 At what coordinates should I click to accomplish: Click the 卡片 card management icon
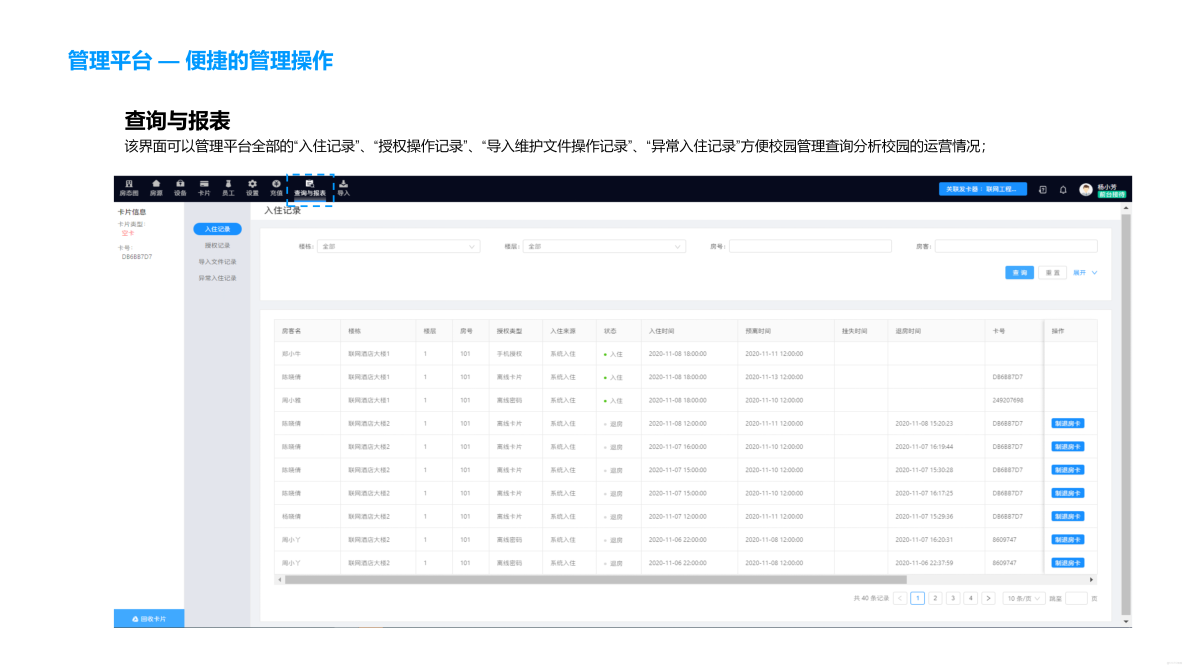click(202, 188)
